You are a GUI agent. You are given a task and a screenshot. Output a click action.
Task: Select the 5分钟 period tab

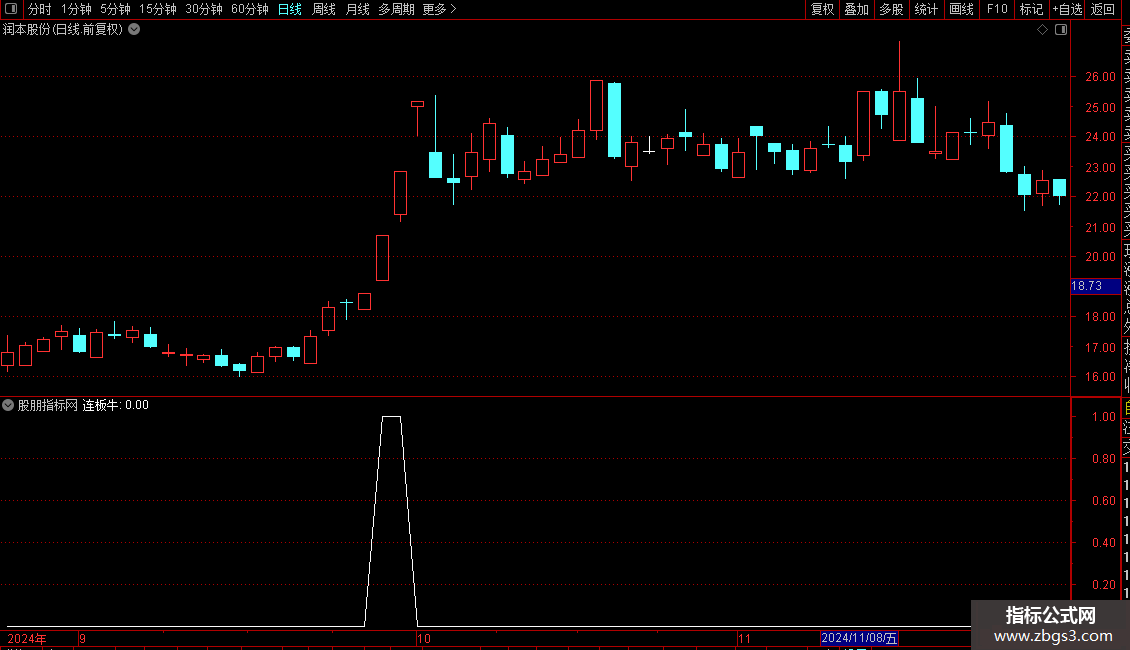tap(115, 9)
